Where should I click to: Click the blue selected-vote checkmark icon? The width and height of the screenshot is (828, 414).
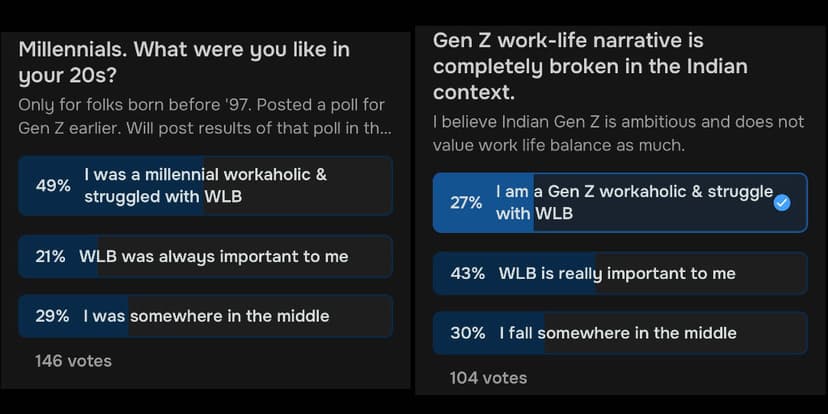click(x=782, y=202)
